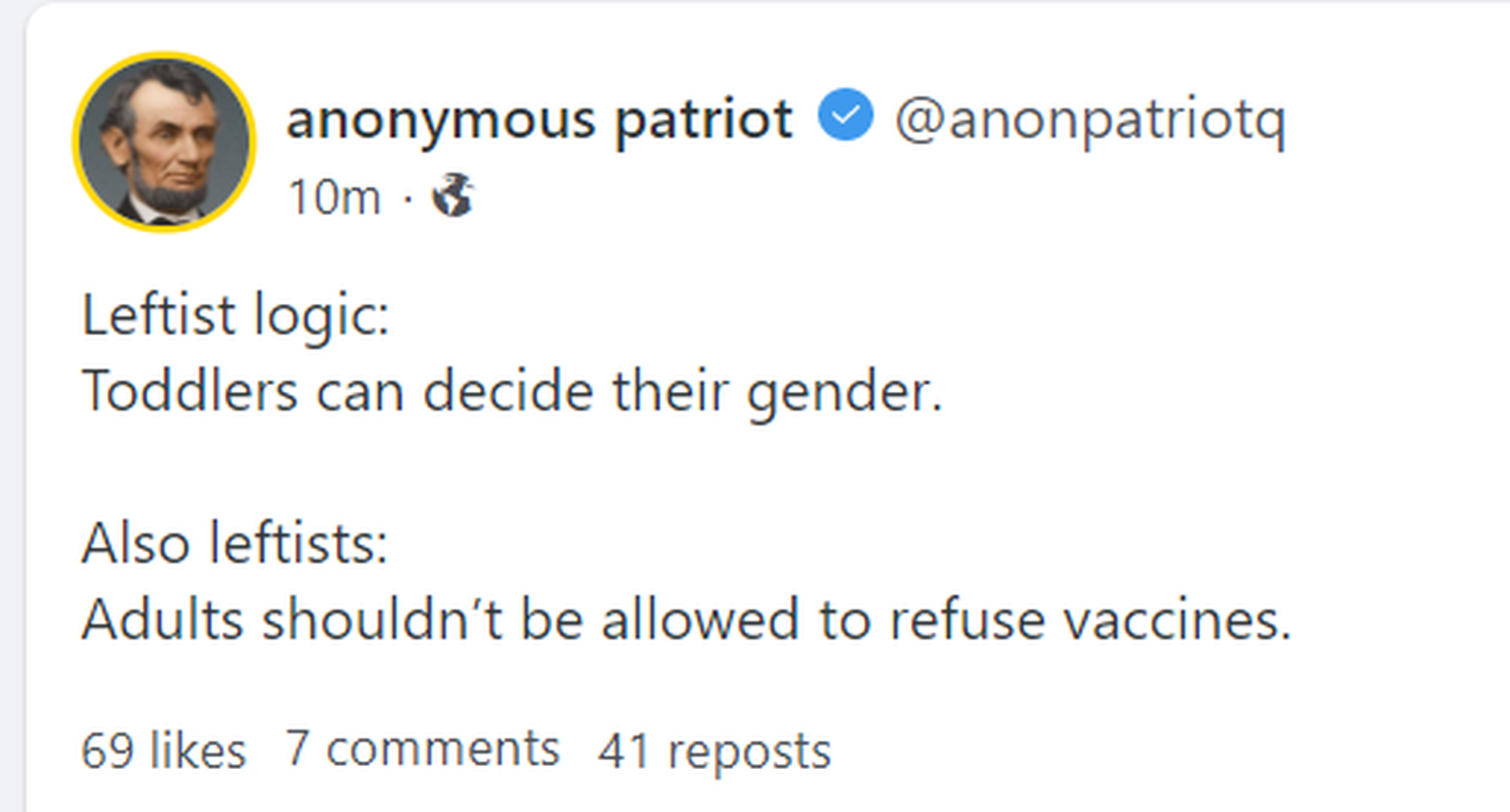This screenshot has width=1510, height=812.
Task: Click the globe public visibility icon
Action: 453,195
